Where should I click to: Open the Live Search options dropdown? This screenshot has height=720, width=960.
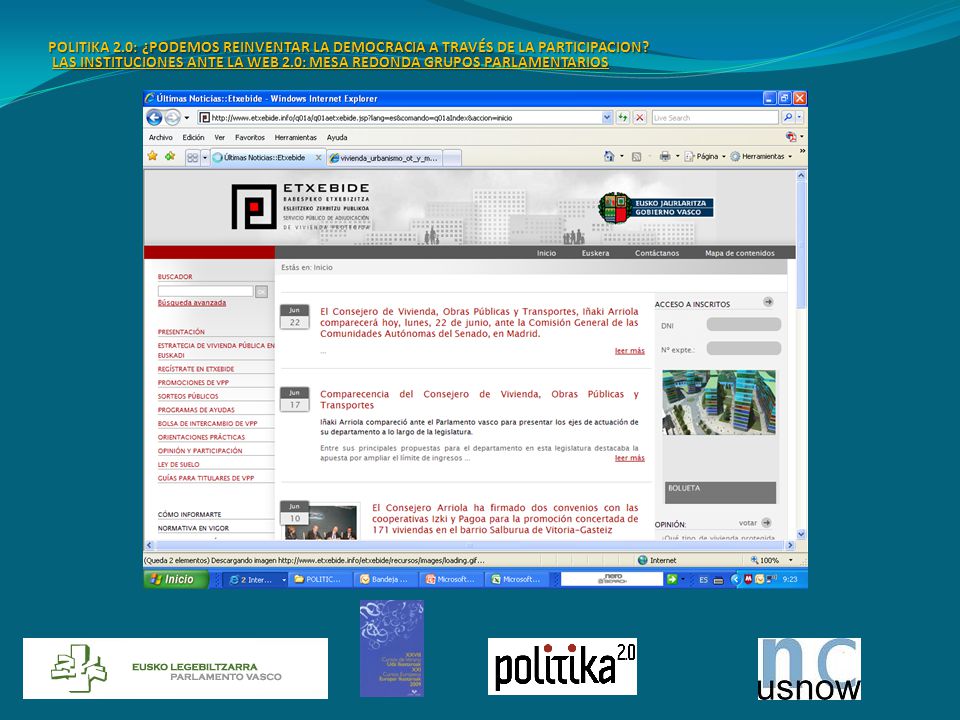pos(800,118)
